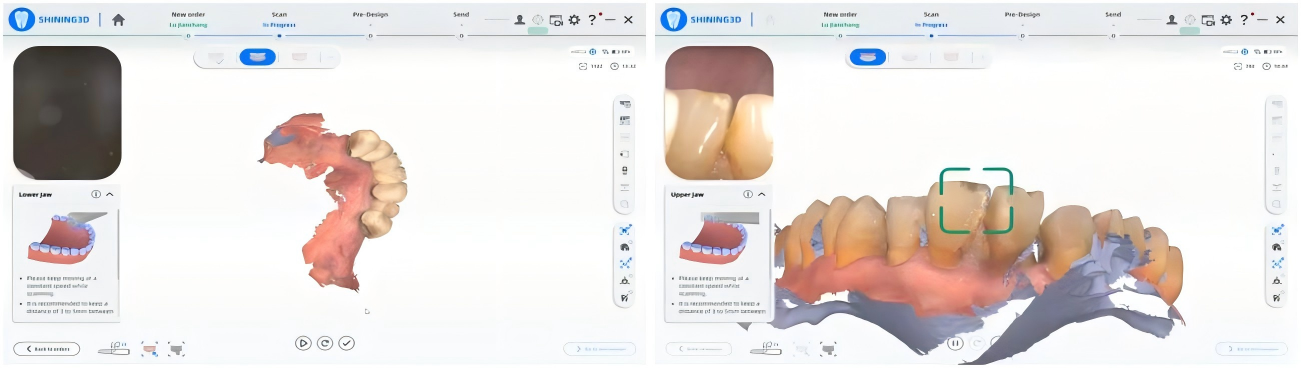Click second icon in left window's side toolbar

(625, 120)
